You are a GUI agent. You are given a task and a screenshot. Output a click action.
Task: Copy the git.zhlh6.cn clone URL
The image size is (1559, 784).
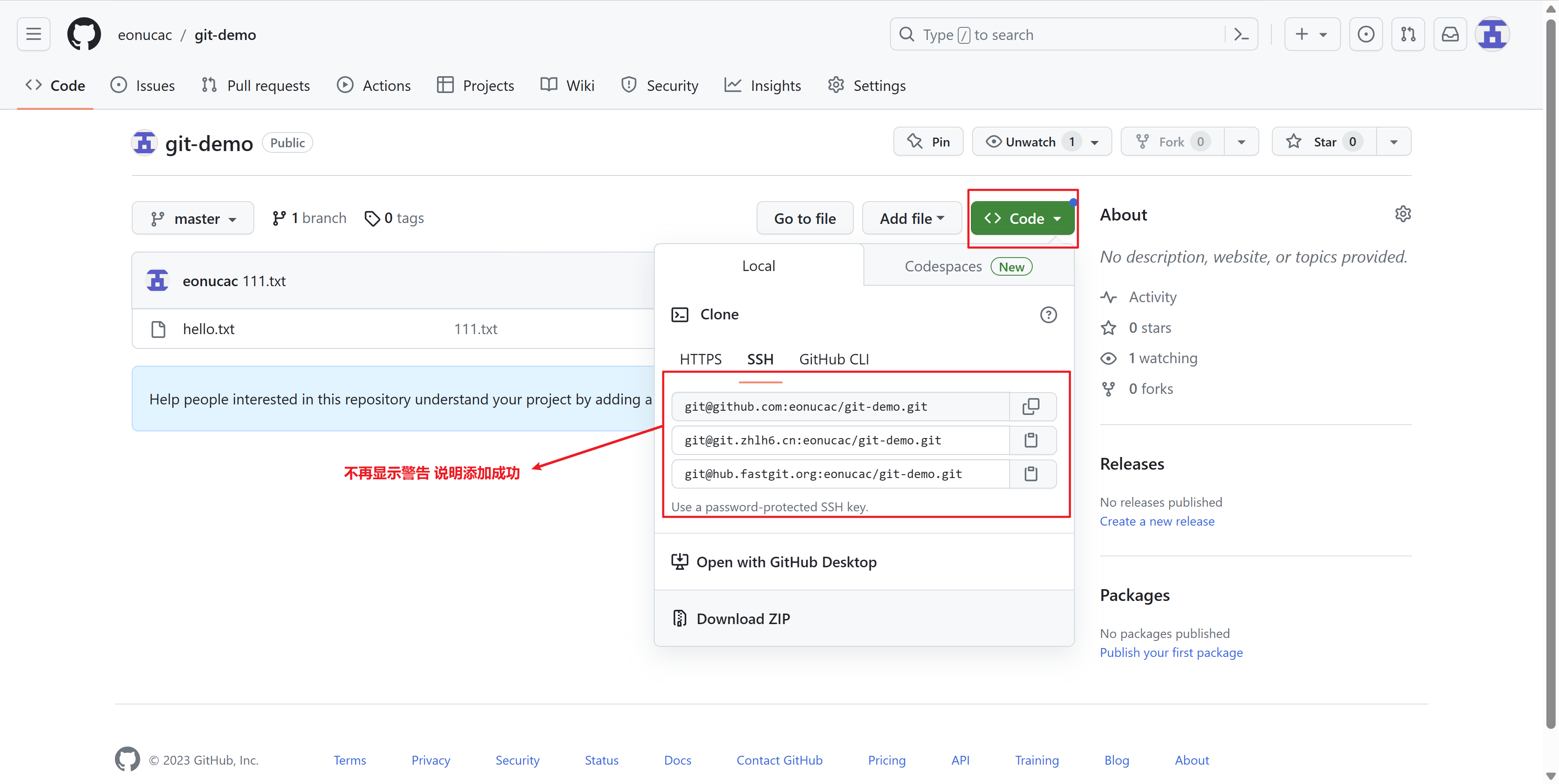(1031, 440)
